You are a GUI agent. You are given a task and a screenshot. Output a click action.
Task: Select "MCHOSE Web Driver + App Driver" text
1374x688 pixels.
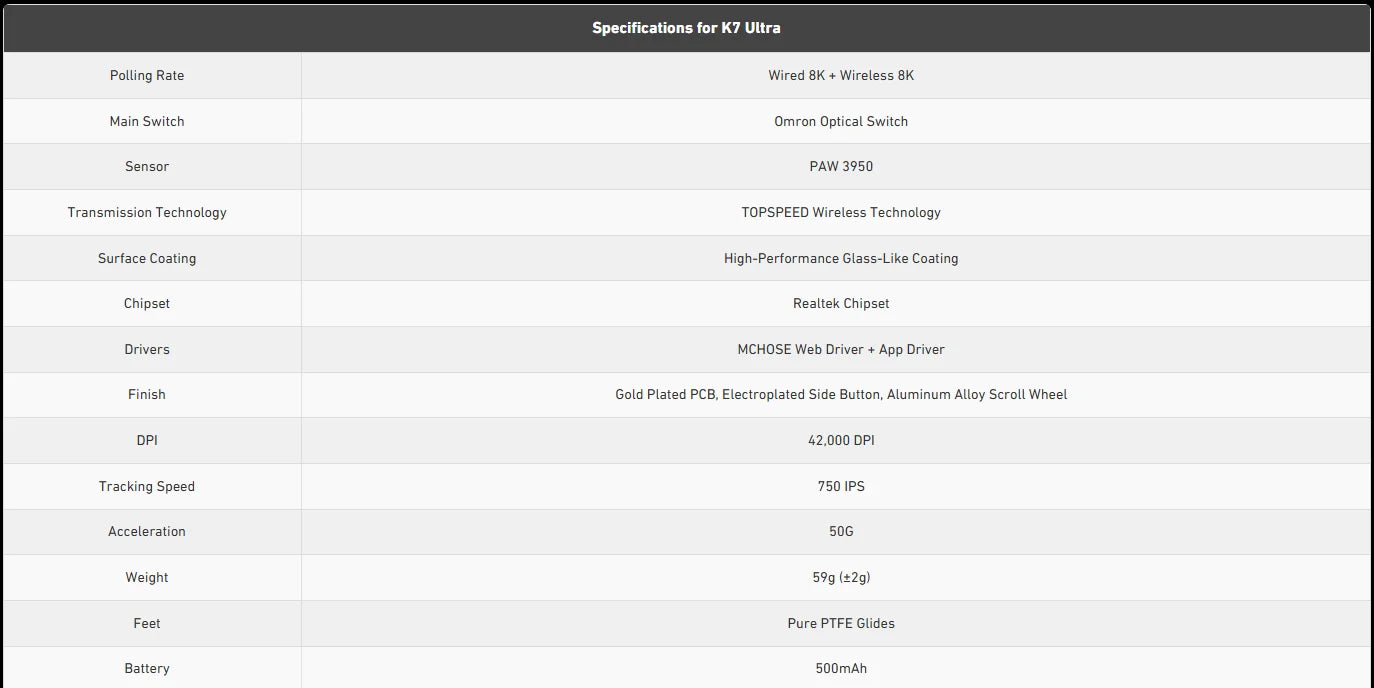pos(841,349)
